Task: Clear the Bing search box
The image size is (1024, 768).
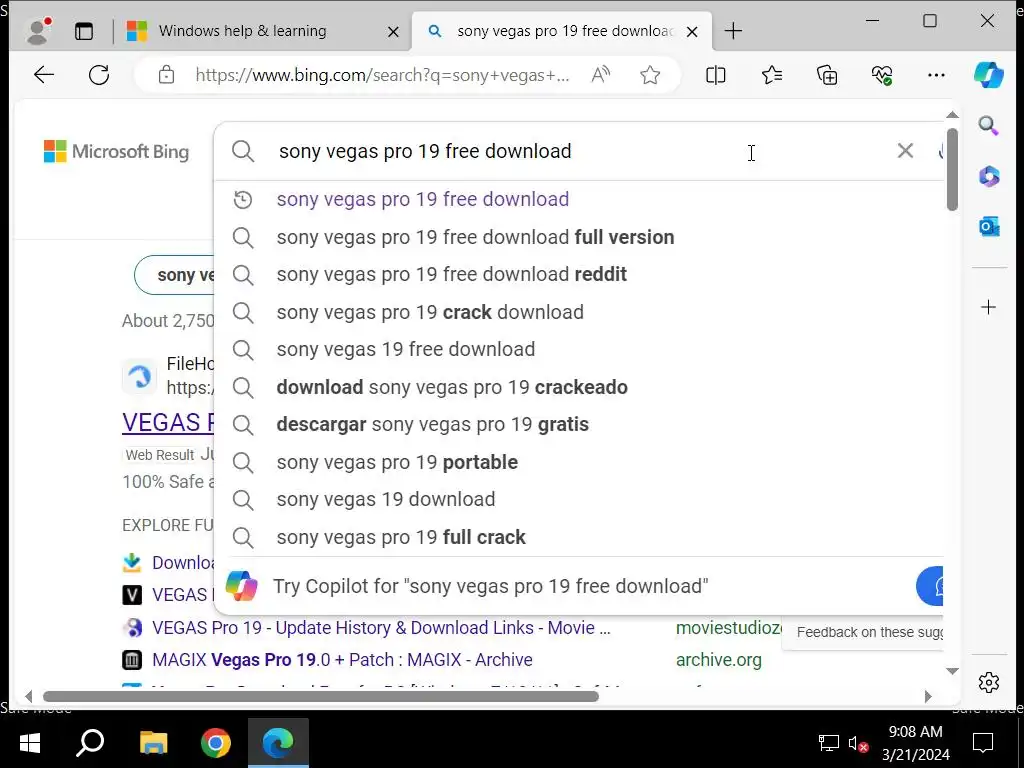Action: pos(905,151)
